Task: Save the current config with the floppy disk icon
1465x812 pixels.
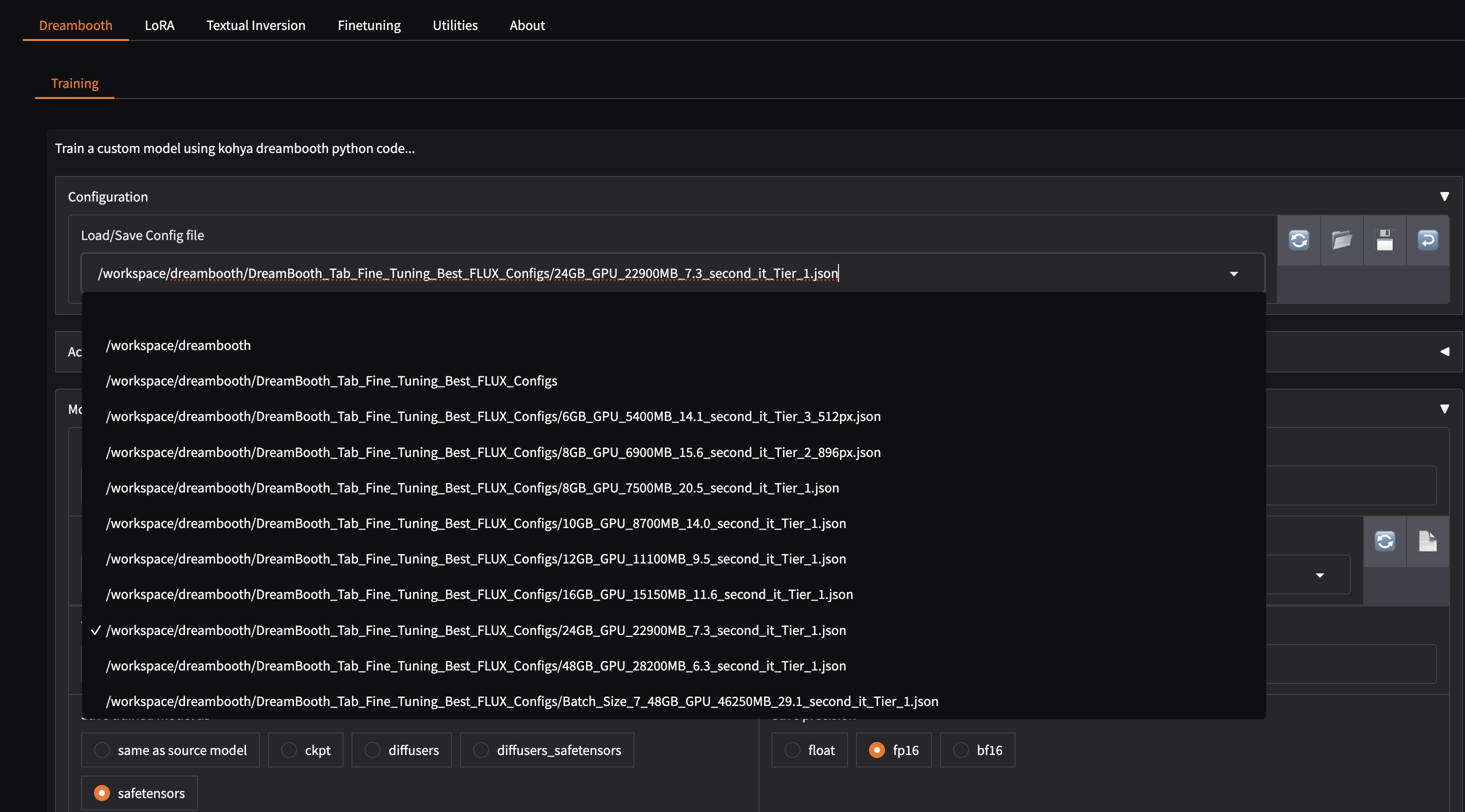Action: coord(1385,240)
